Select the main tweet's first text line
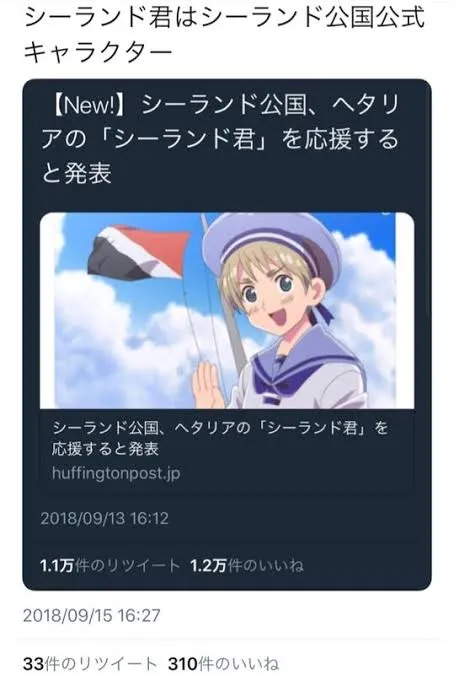 225,18
